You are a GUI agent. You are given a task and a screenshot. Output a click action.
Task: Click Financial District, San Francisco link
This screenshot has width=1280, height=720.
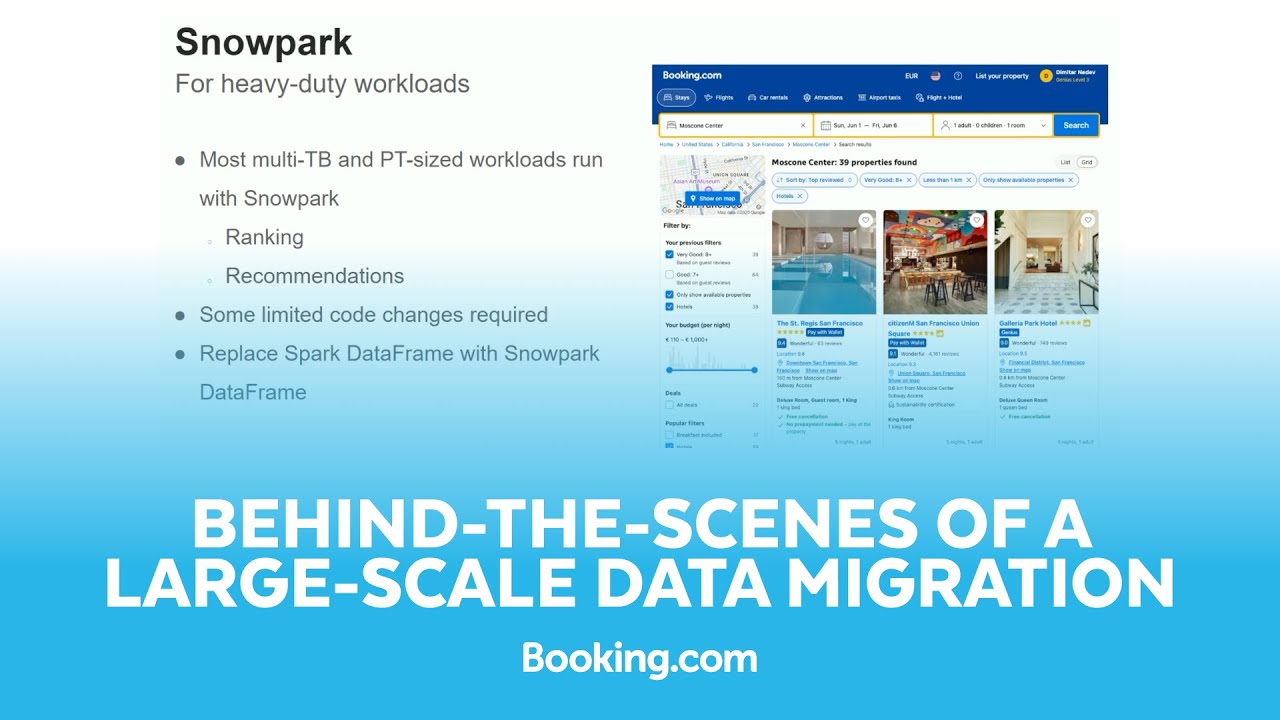[1046, 362]
